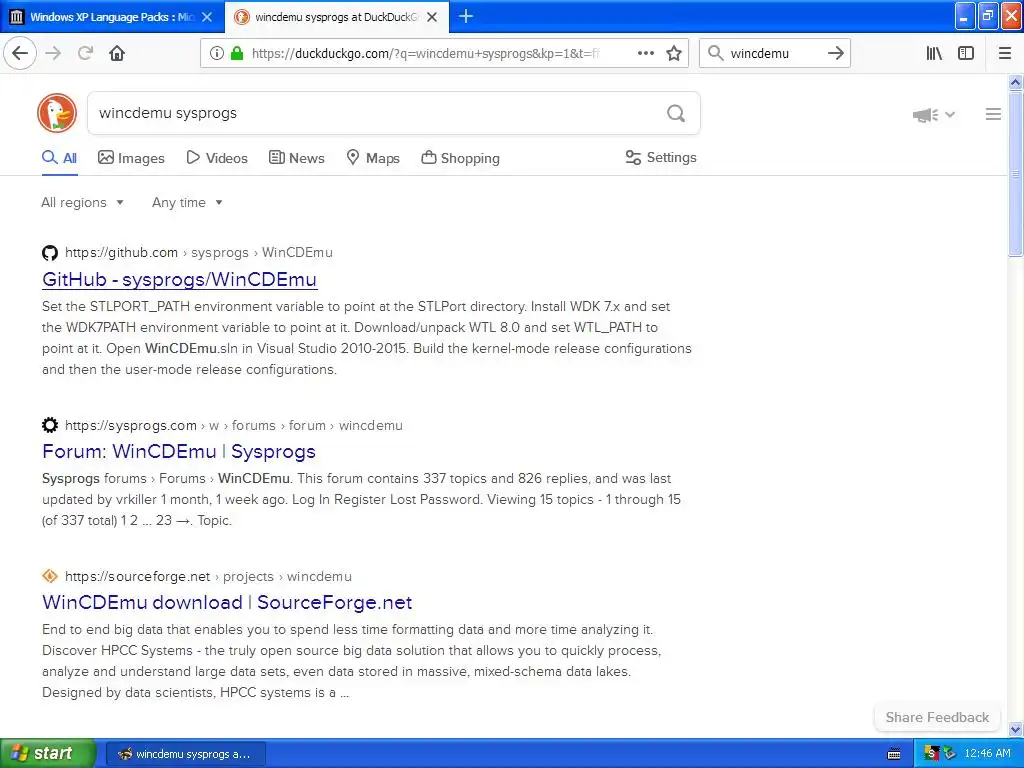Open DuckDuckGo side menu icon
Screen dimensions: 1024x768
pos(993,114)
